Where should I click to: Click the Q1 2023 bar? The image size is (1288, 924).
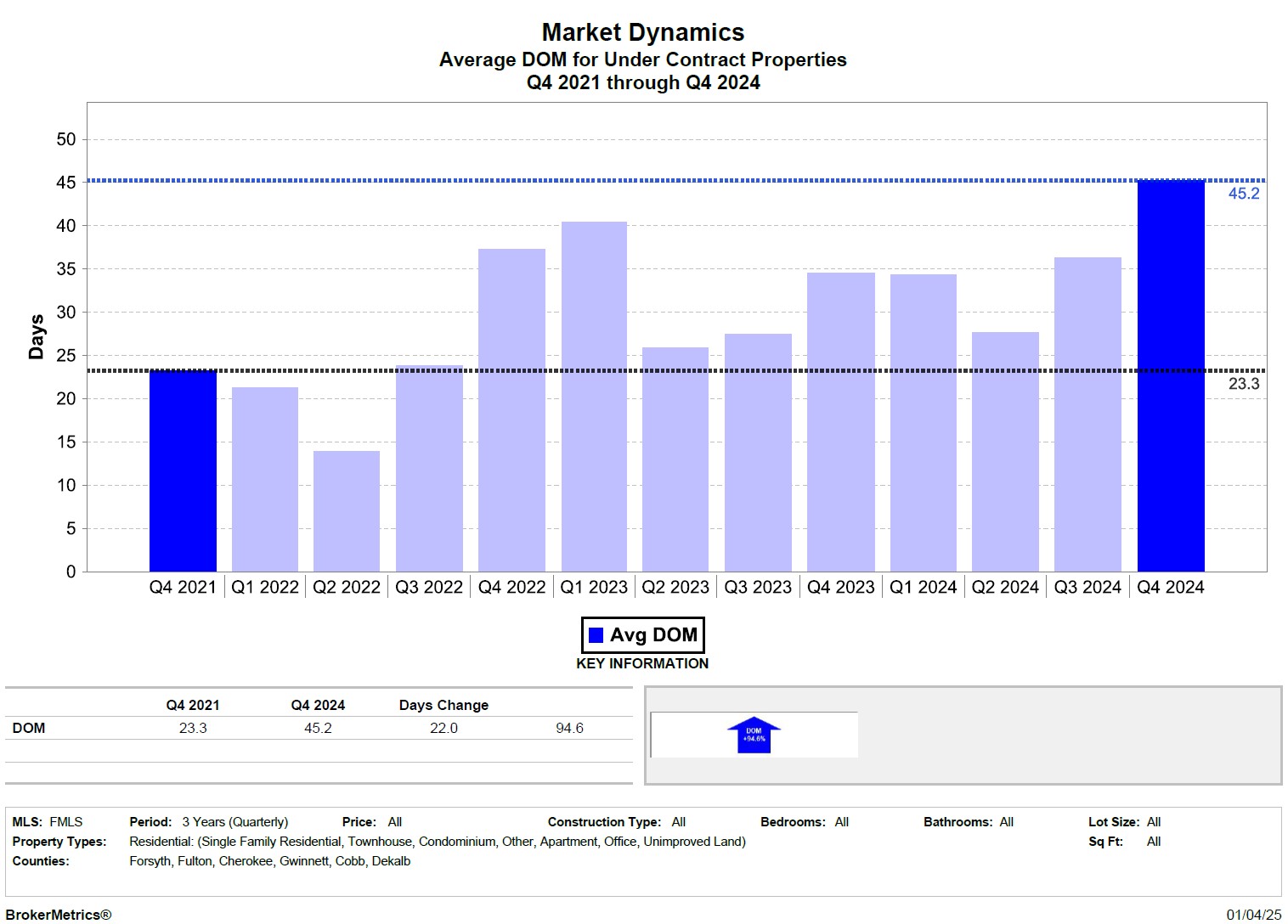pyautogui.click(x=594, y=397)
